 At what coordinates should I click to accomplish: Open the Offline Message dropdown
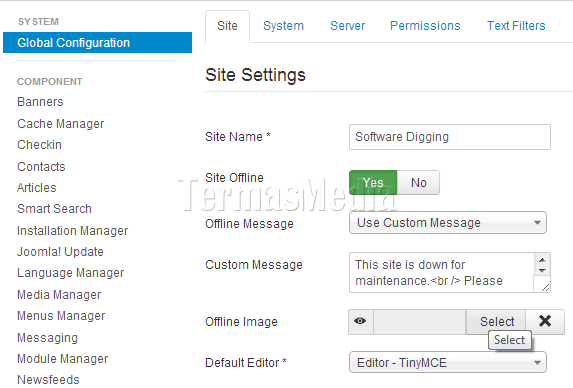pyautogui.click(x=448, y=222)
